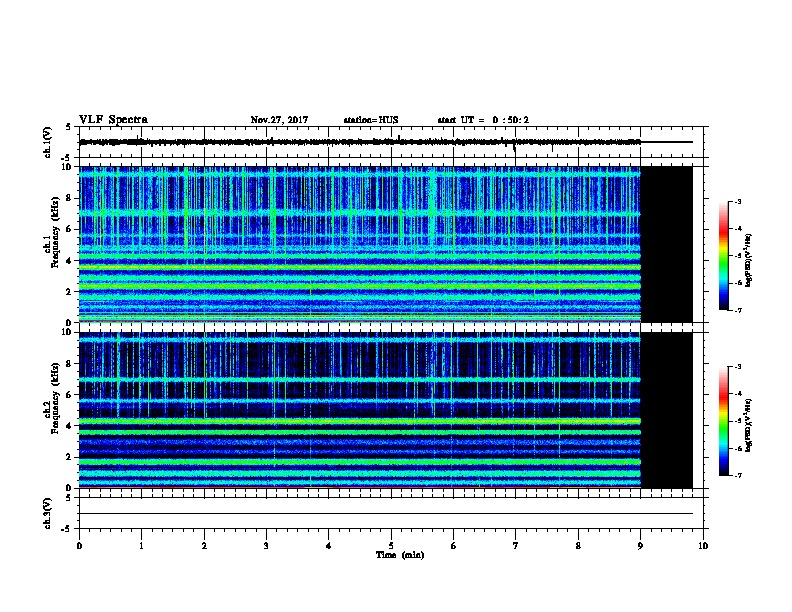Click the black no-data block in ch.1 spectrogram
Screen dimensions: 792x612
pos(666,244)
